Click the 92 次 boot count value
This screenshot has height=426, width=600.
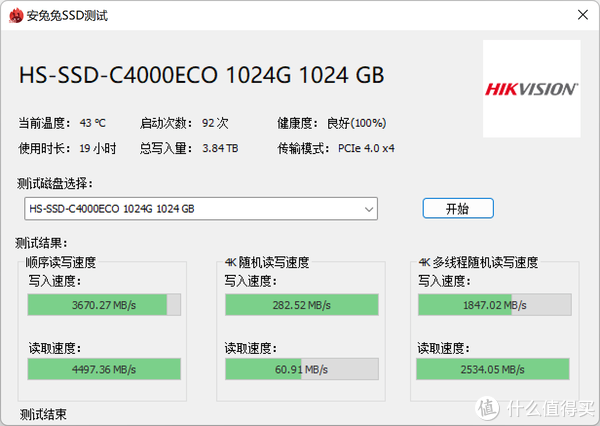tap(215, 123)
